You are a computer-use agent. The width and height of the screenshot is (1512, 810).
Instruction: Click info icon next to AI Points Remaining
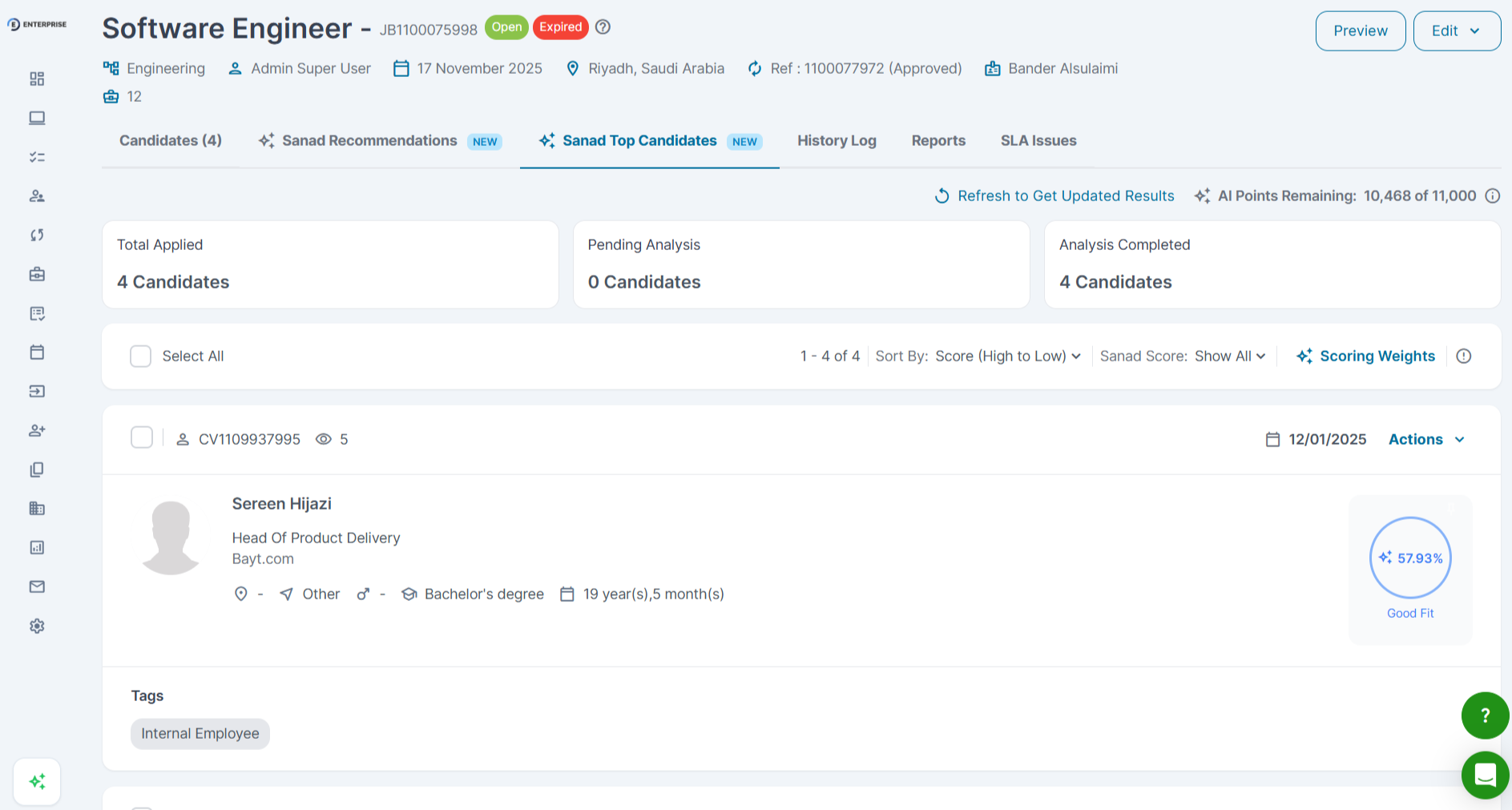tap(1492, 195)
